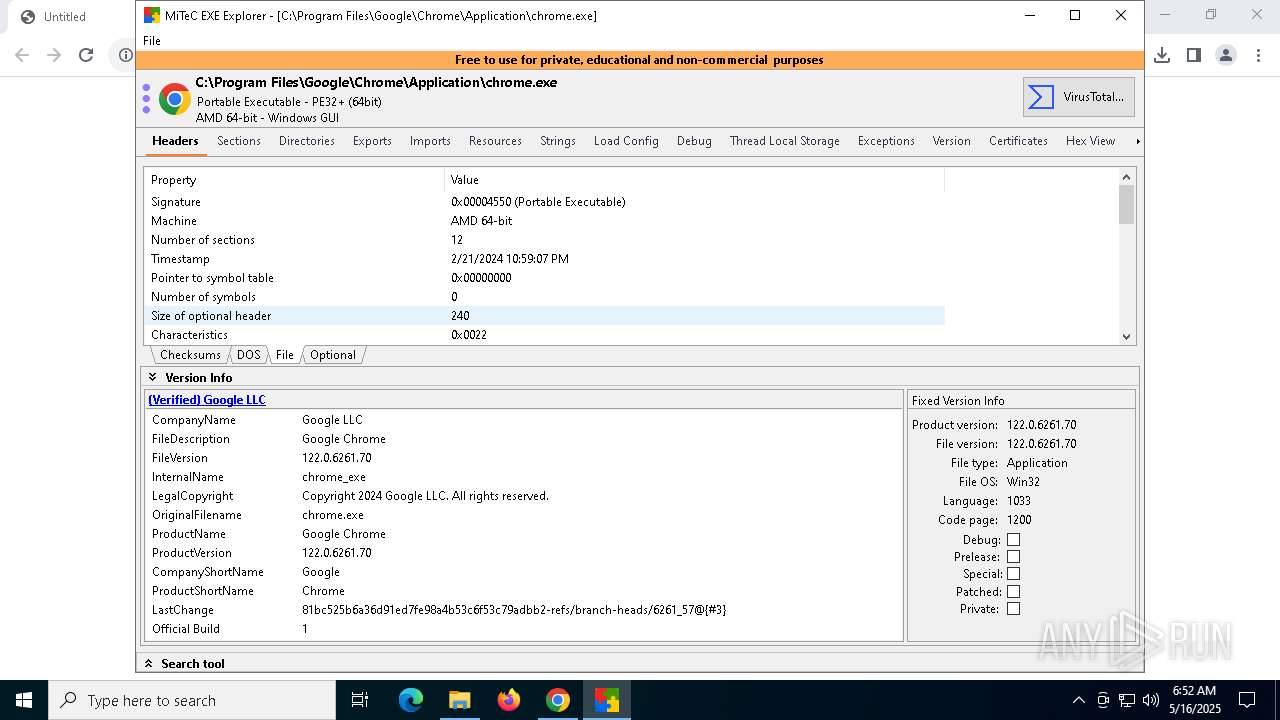Click the Chrome browser reload icon

[x=86, y=55]
